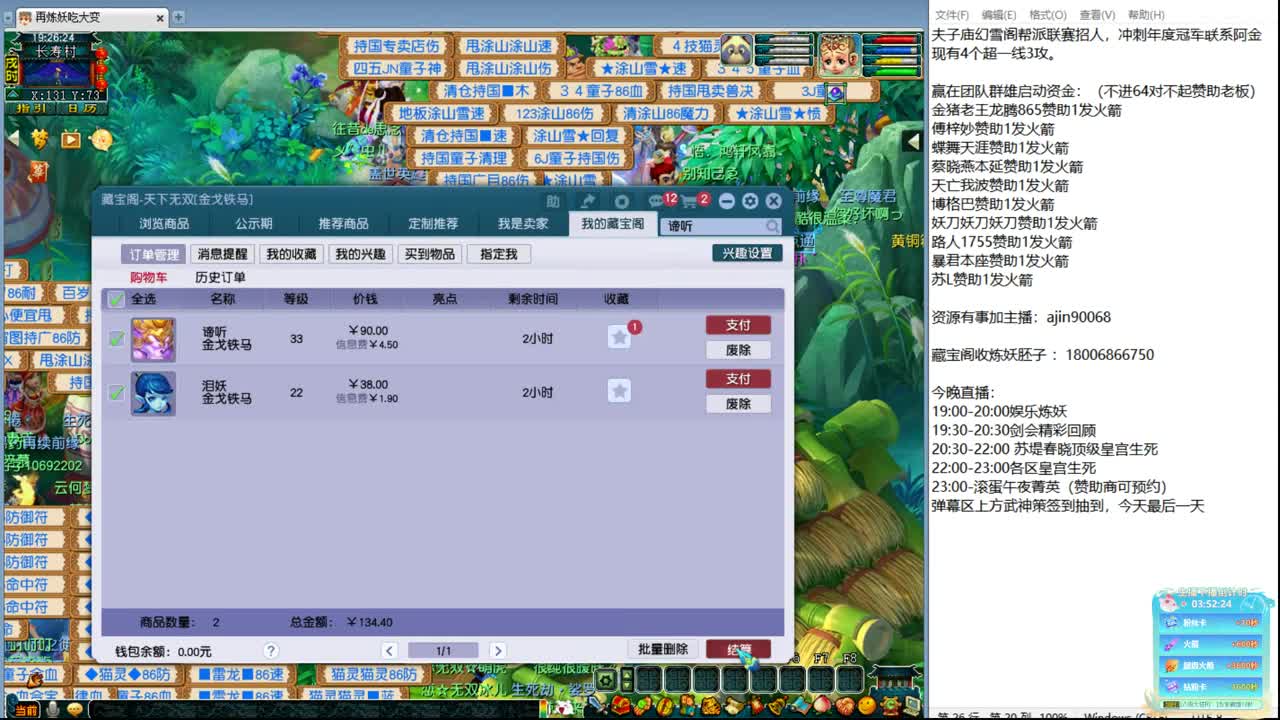This screenshot has height=720, width=1280.
Task: Select 我的藏宝阁 tab
Action: (613, 224)
